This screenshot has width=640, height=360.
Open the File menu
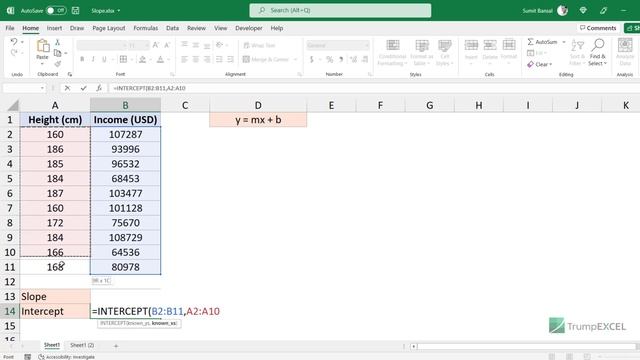(x=10, y=28)
